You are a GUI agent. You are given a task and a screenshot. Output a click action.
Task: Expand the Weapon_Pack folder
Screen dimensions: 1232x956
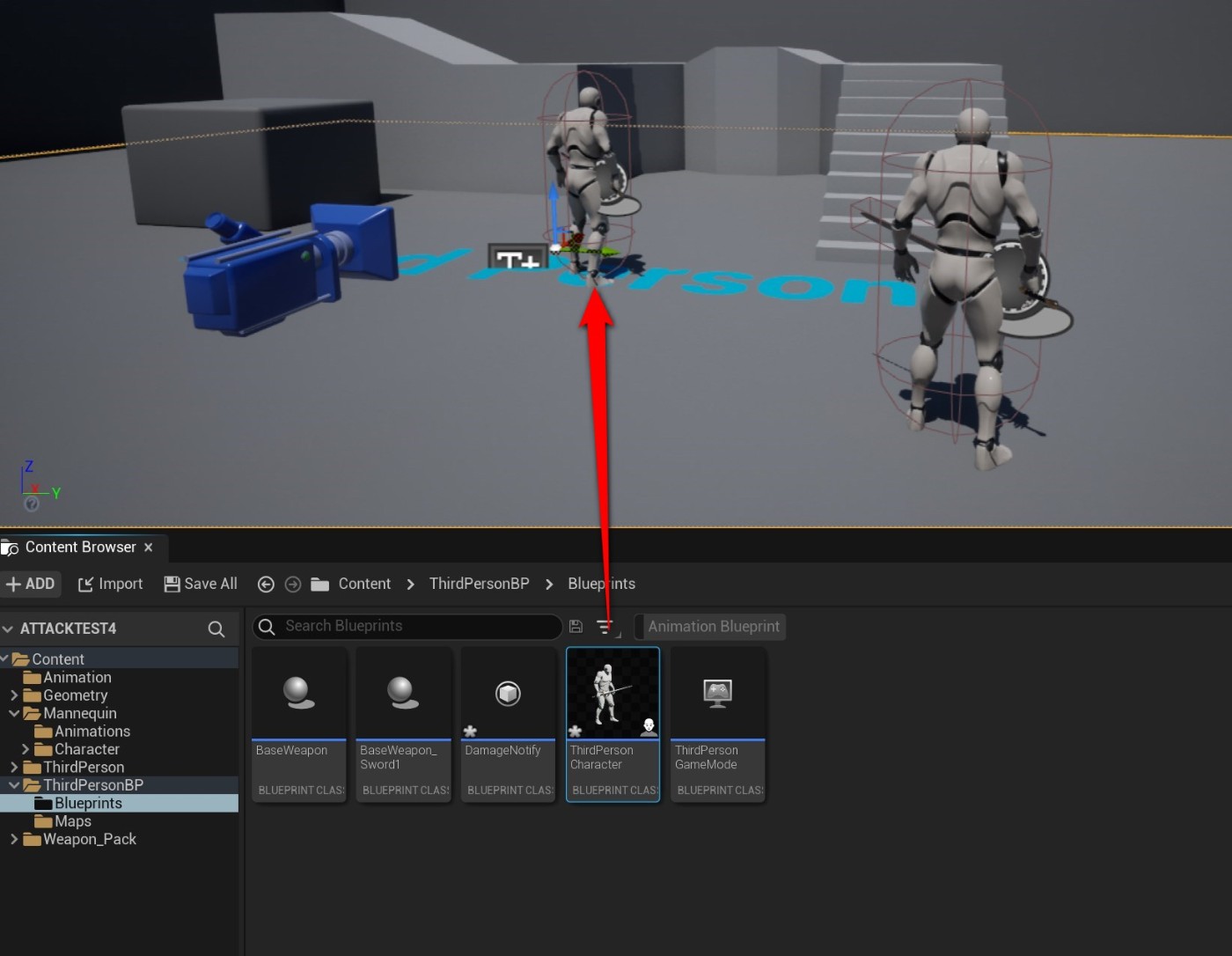[x=13, y=839]
